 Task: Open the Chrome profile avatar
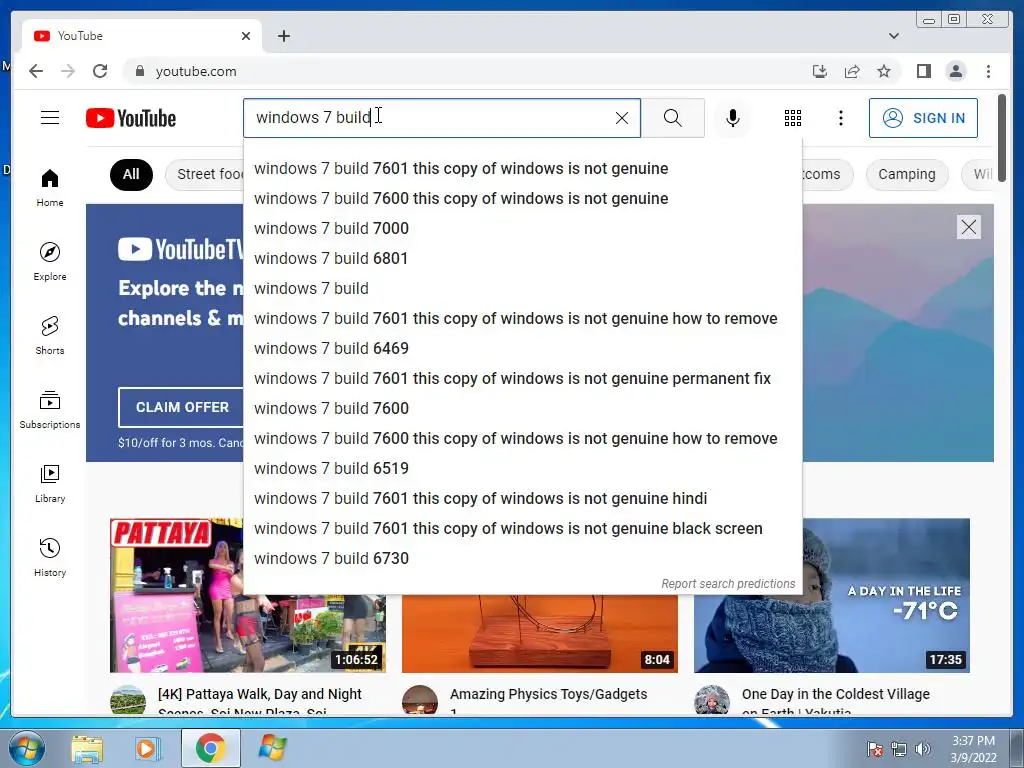(x=955, y=71)
